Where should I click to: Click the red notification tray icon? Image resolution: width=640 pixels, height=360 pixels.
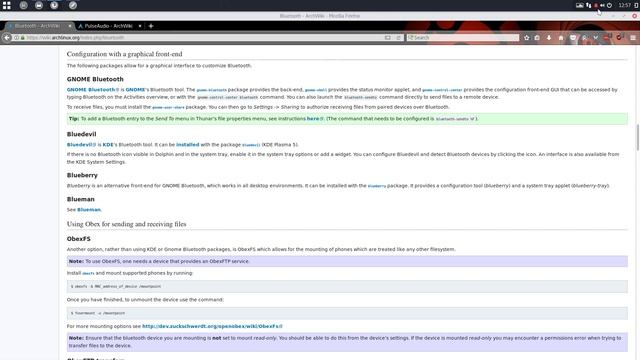click(596, 5)
